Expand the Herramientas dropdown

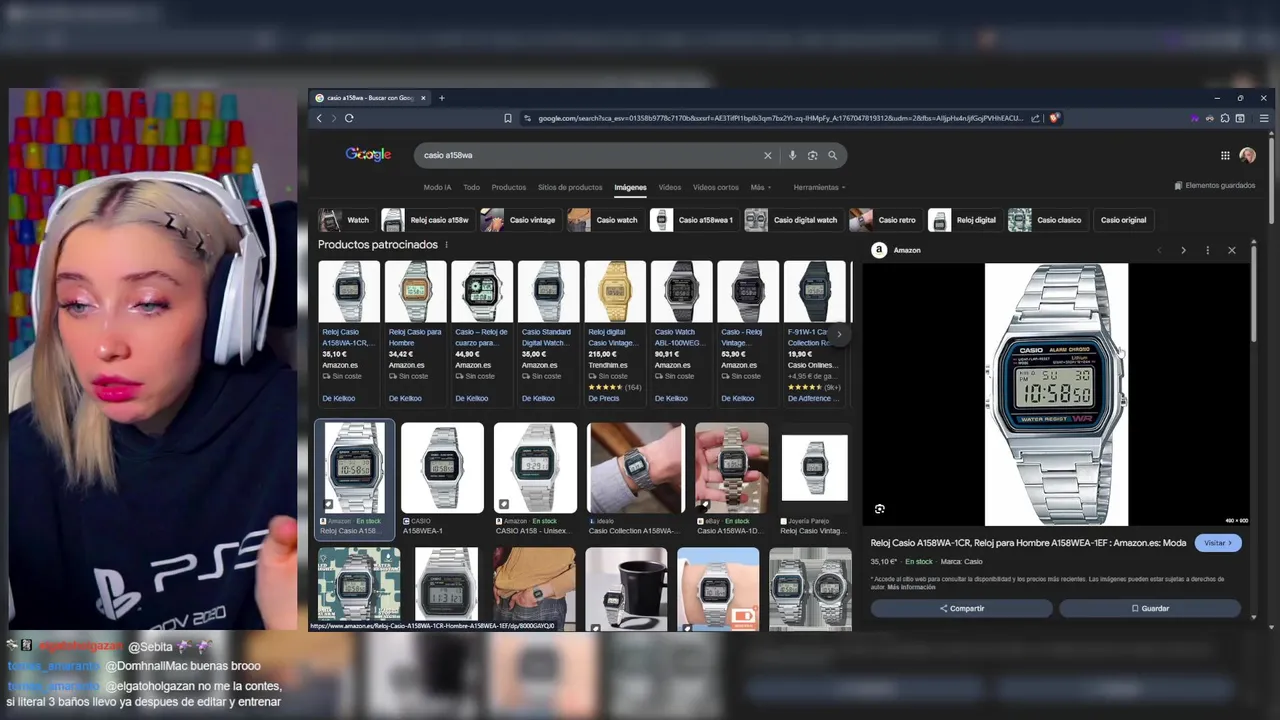tap(819, 187)
